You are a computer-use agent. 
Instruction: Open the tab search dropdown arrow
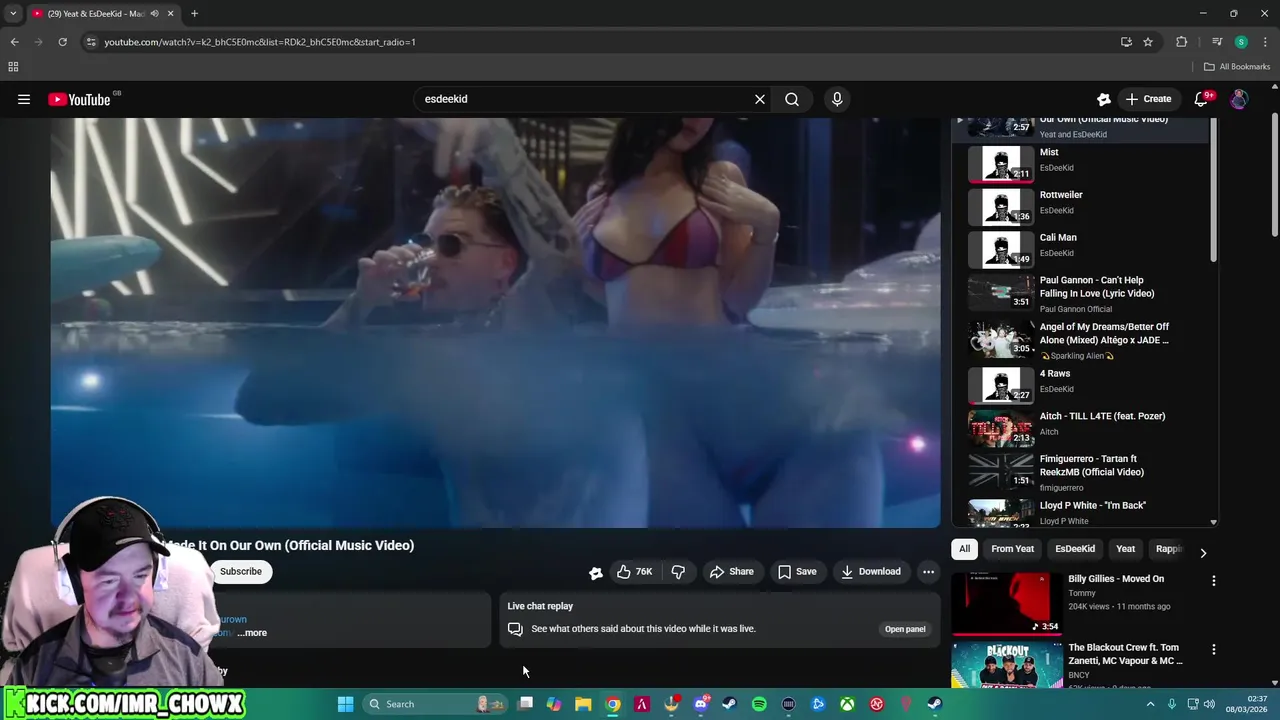coord(13,14)
